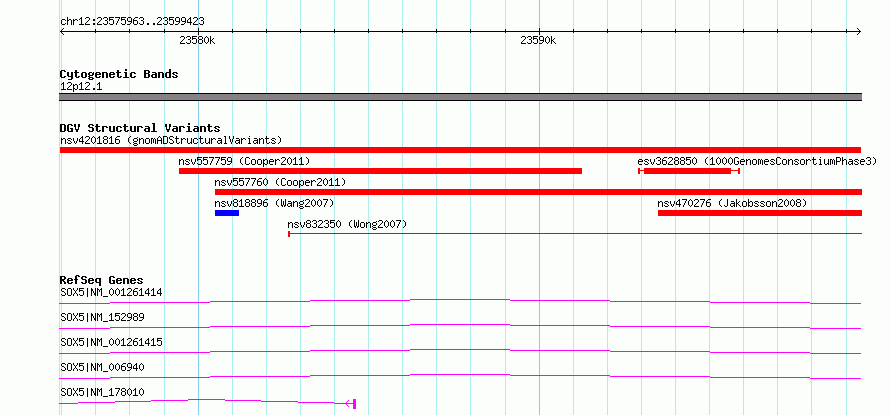Open the nsv470276 (Jakobsson2008) label
The height and width of the screenshot is (415, 890).
click(x=732, y=203)
